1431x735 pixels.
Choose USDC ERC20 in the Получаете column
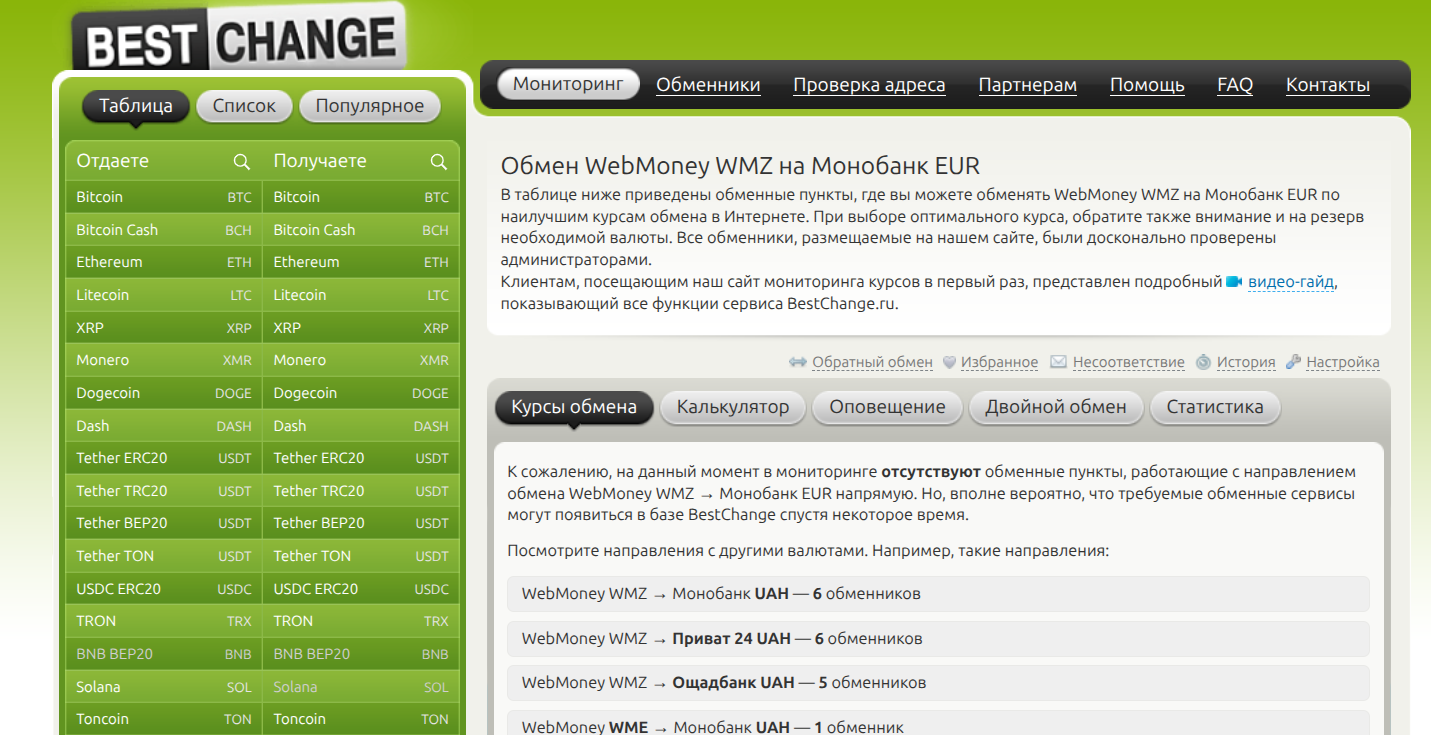click(361, 589)
